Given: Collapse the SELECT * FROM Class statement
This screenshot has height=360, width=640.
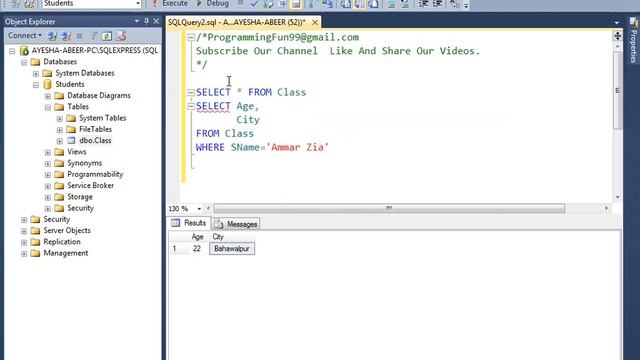Looking at the screenshot, I should coord(191,93).
